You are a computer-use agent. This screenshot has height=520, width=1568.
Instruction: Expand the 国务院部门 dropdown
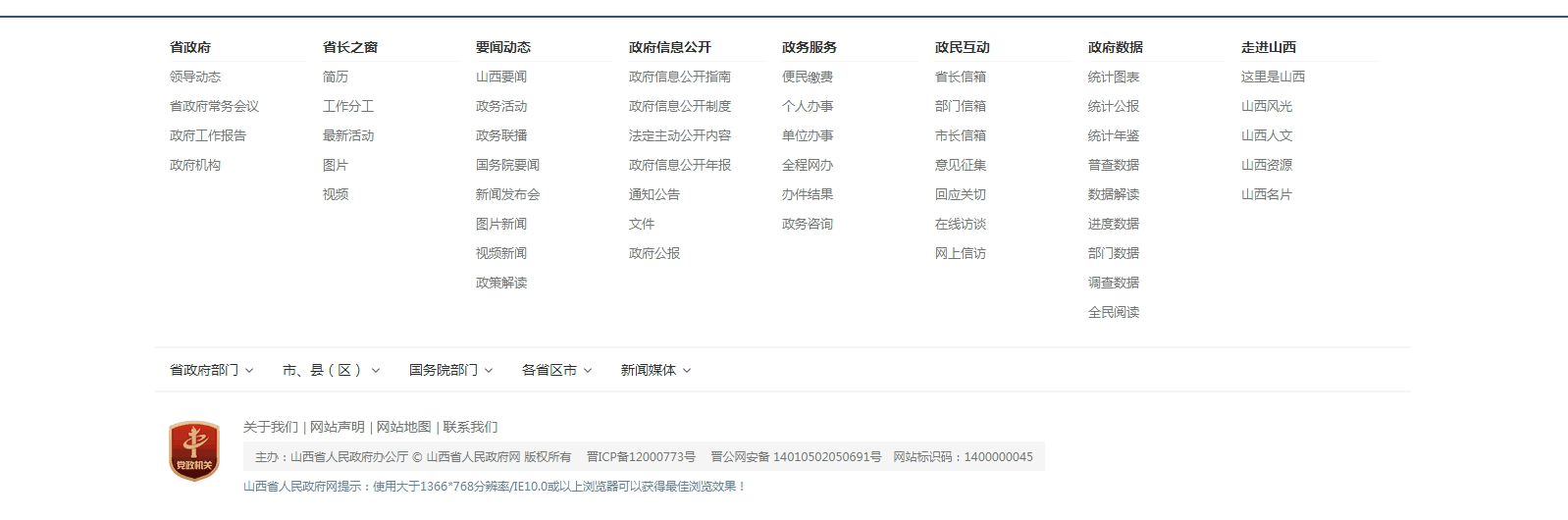[450, 370]
